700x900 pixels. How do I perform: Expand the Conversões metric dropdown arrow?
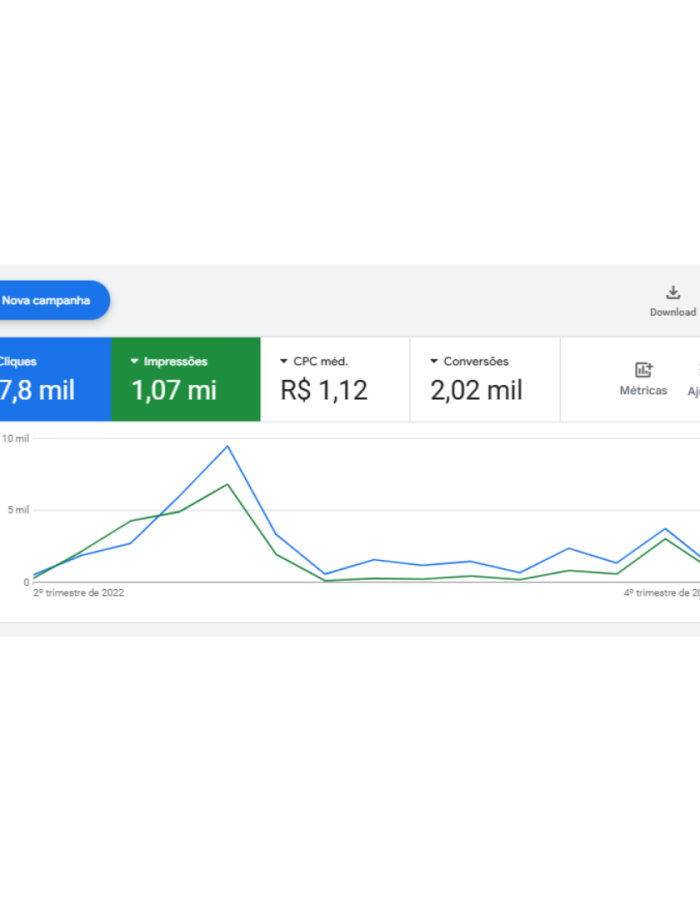[434, 362]
